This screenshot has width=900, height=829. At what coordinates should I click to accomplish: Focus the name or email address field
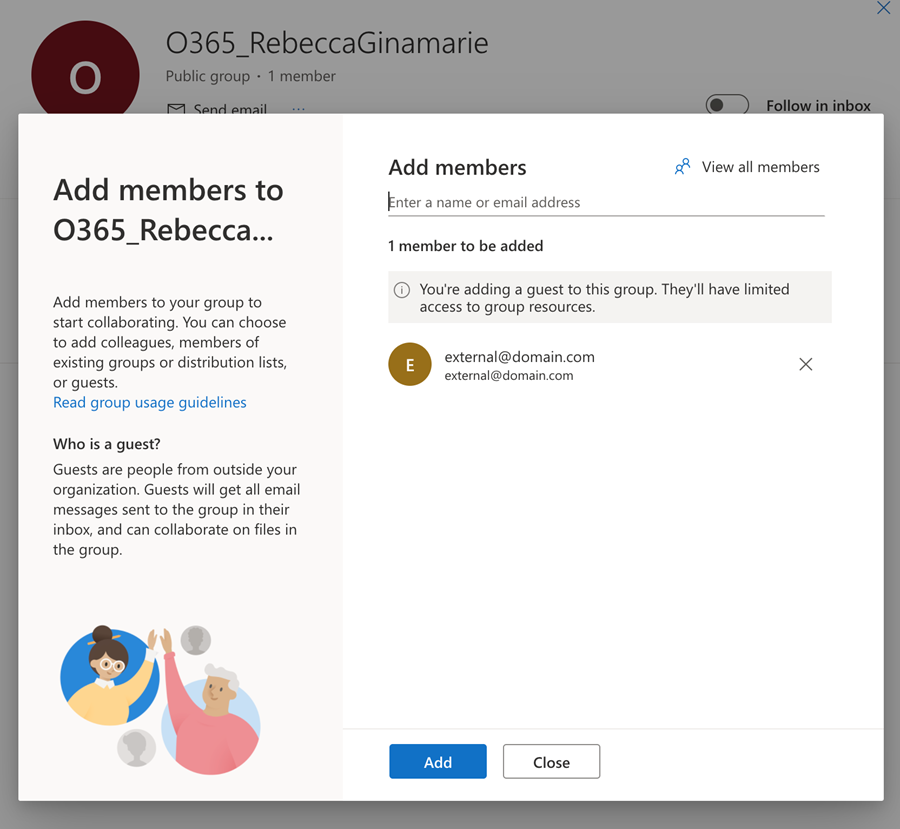click(x=606, y=203)
